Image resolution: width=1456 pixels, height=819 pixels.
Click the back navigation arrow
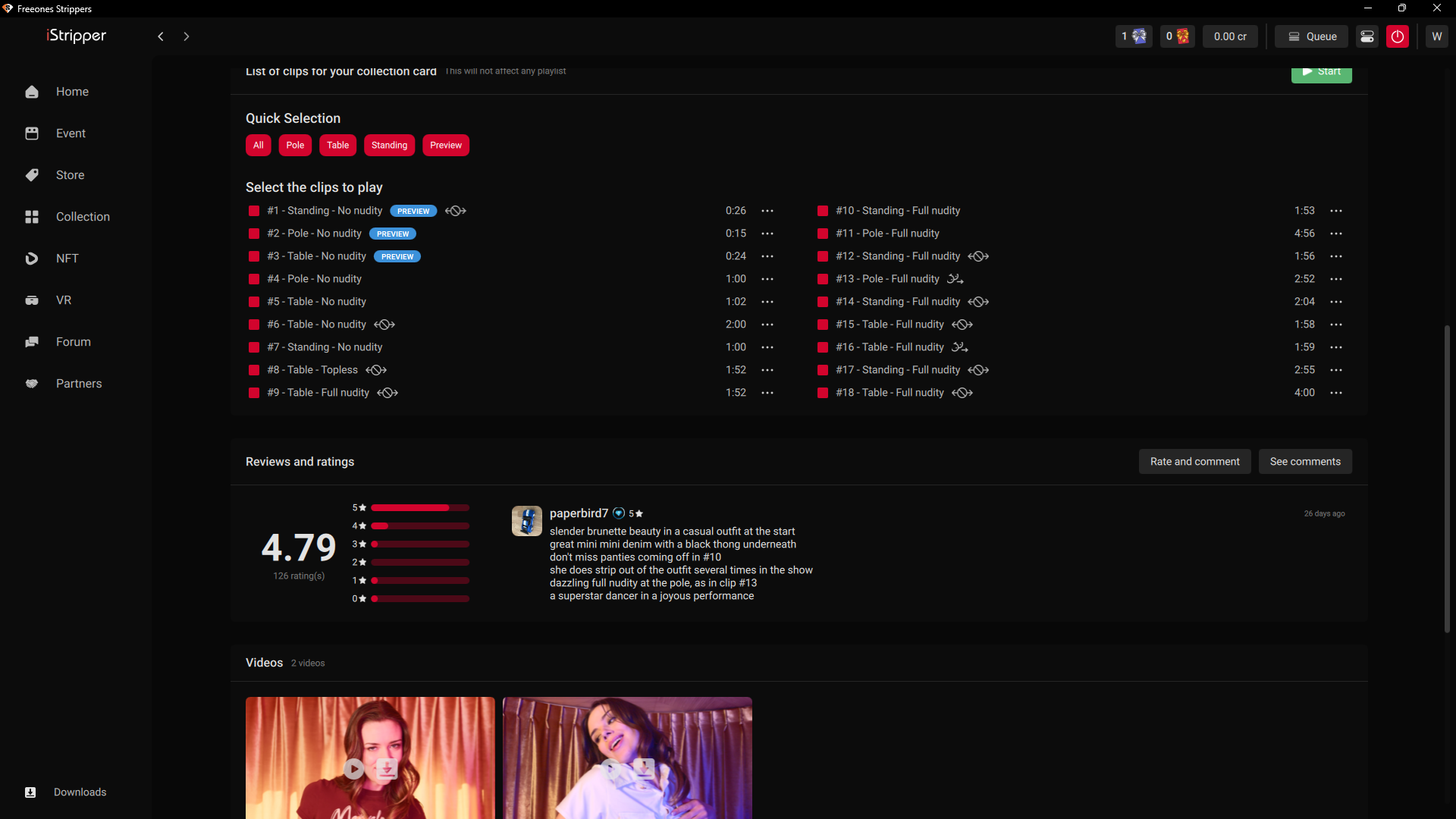161,36
